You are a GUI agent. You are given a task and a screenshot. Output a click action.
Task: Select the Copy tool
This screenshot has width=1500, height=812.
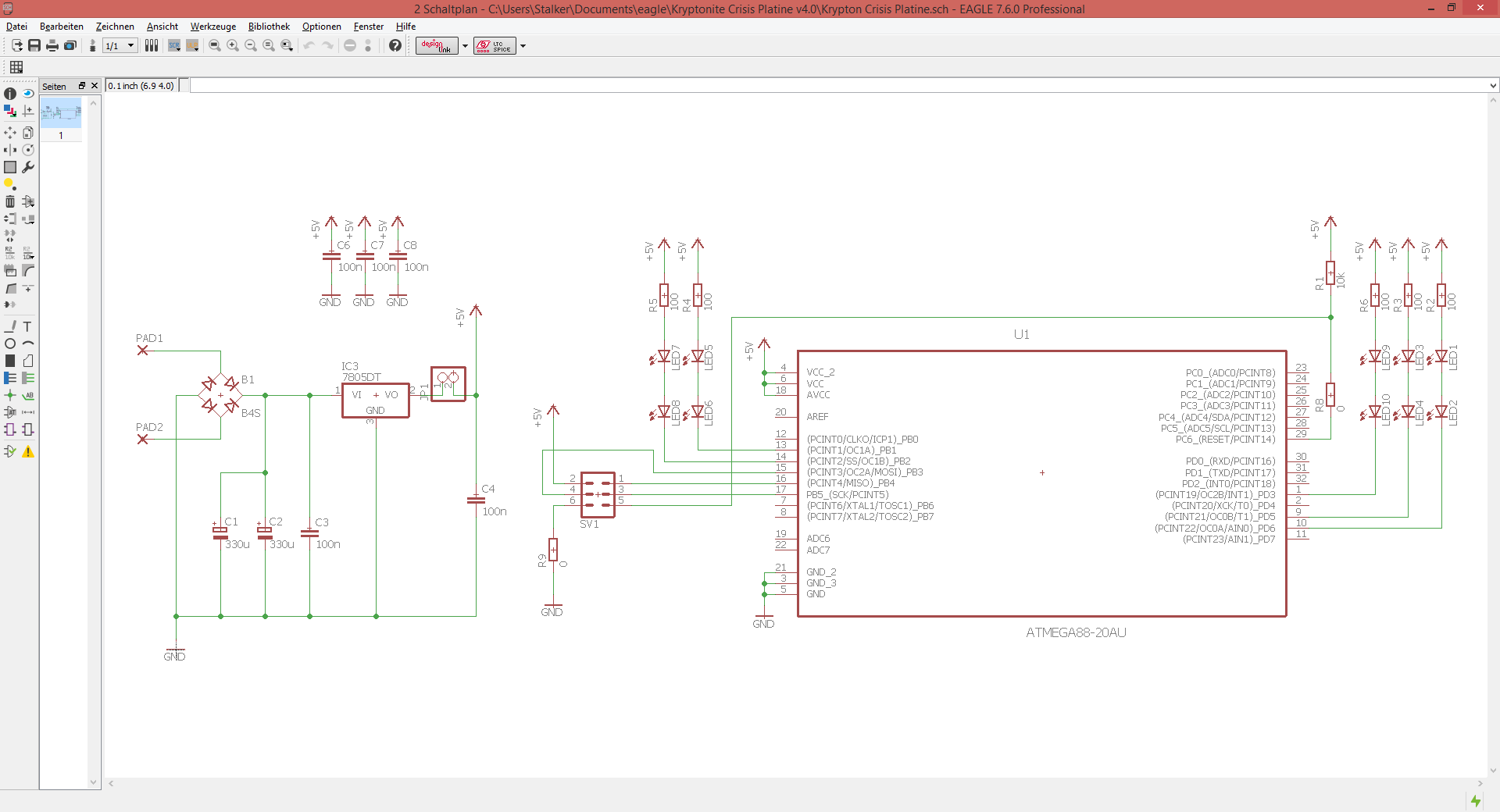[28, 133]
